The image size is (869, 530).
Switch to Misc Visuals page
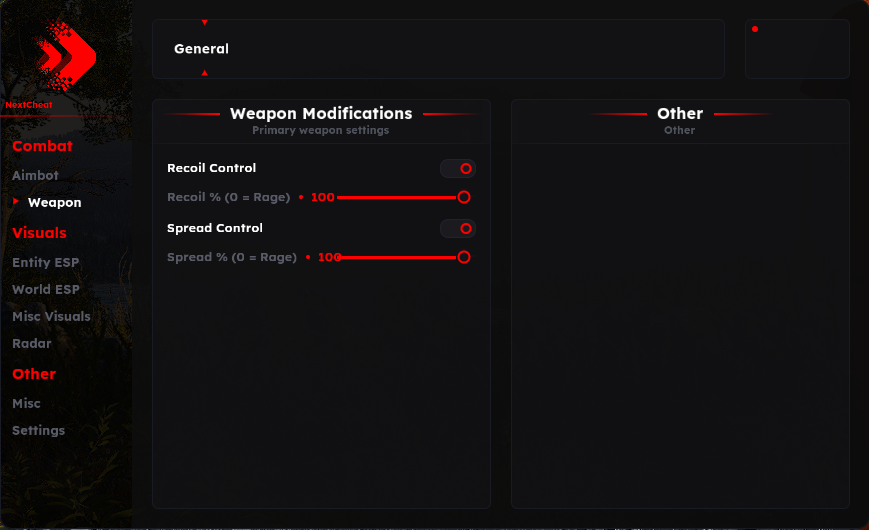[x=51, y=317]
